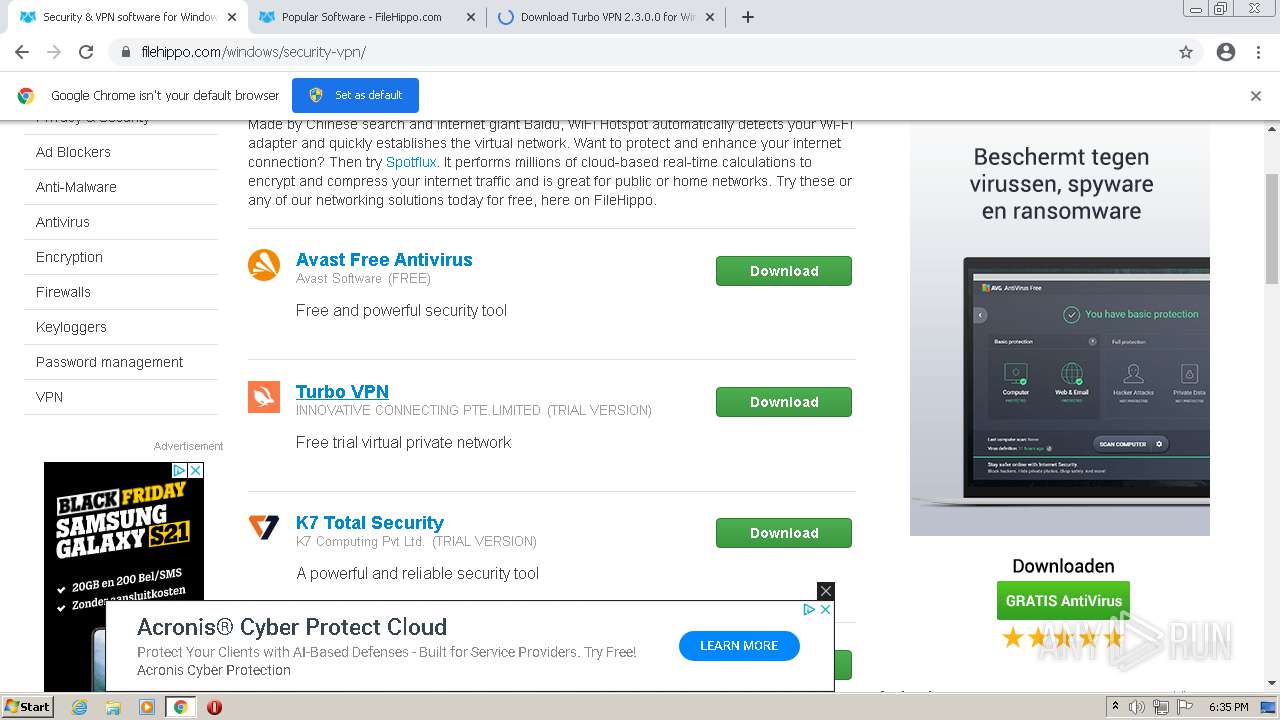This screenshot has width=1280, height=720.
Task: Open the Internet Explorer taskbar icon
Action: (79, 707)
